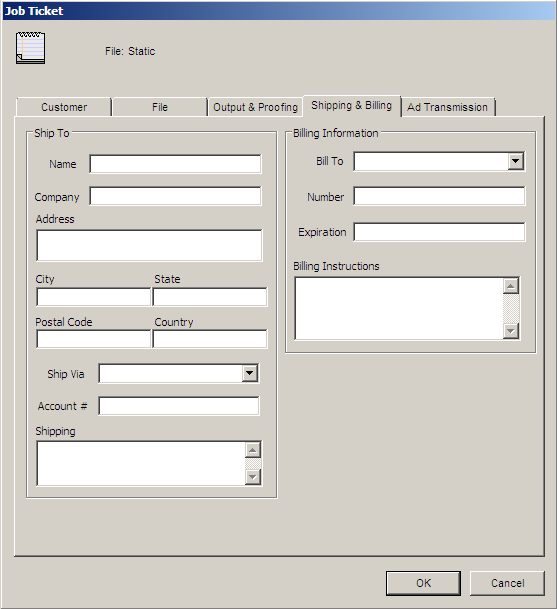Select the Output & Proofing tab
Screen dimensions: 557x609
click(x=255, y=107)
